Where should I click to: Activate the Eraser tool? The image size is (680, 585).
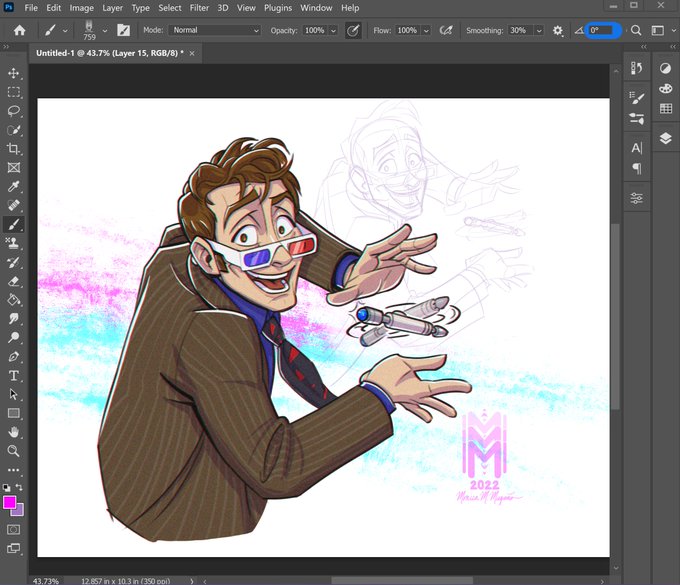(x=13, y=281)
